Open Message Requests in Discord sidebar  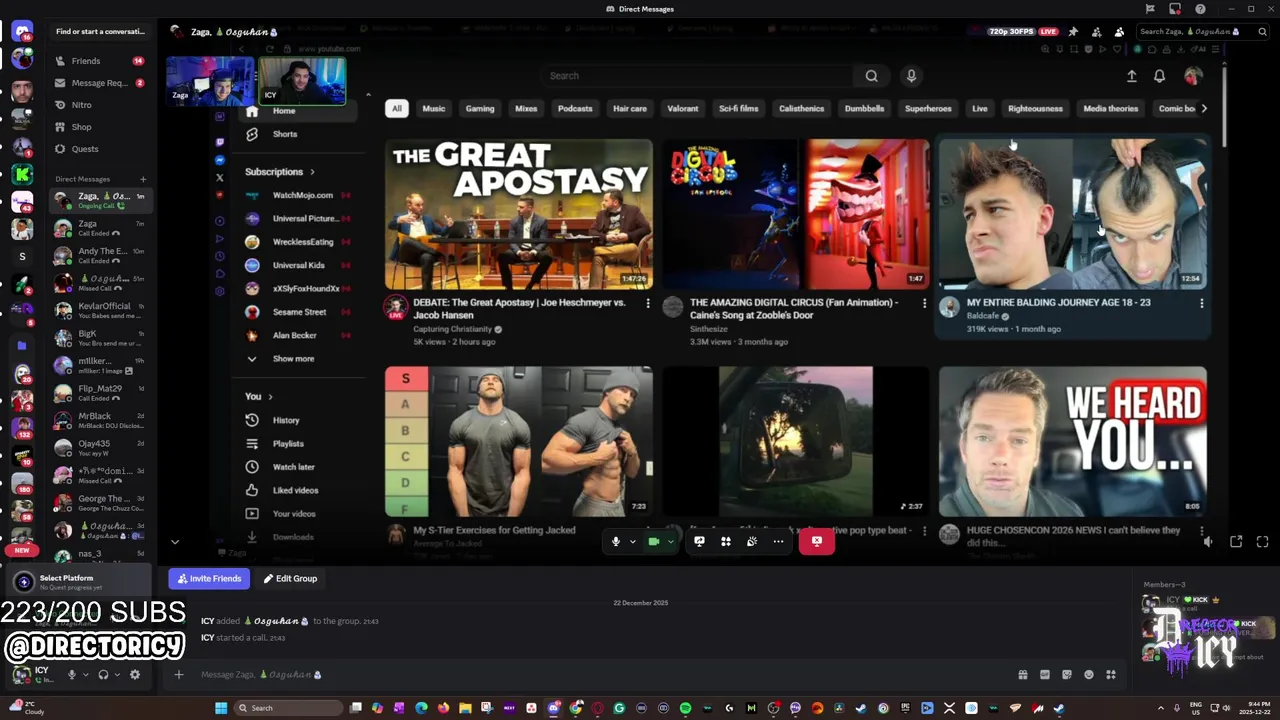(x=98, y=83)
